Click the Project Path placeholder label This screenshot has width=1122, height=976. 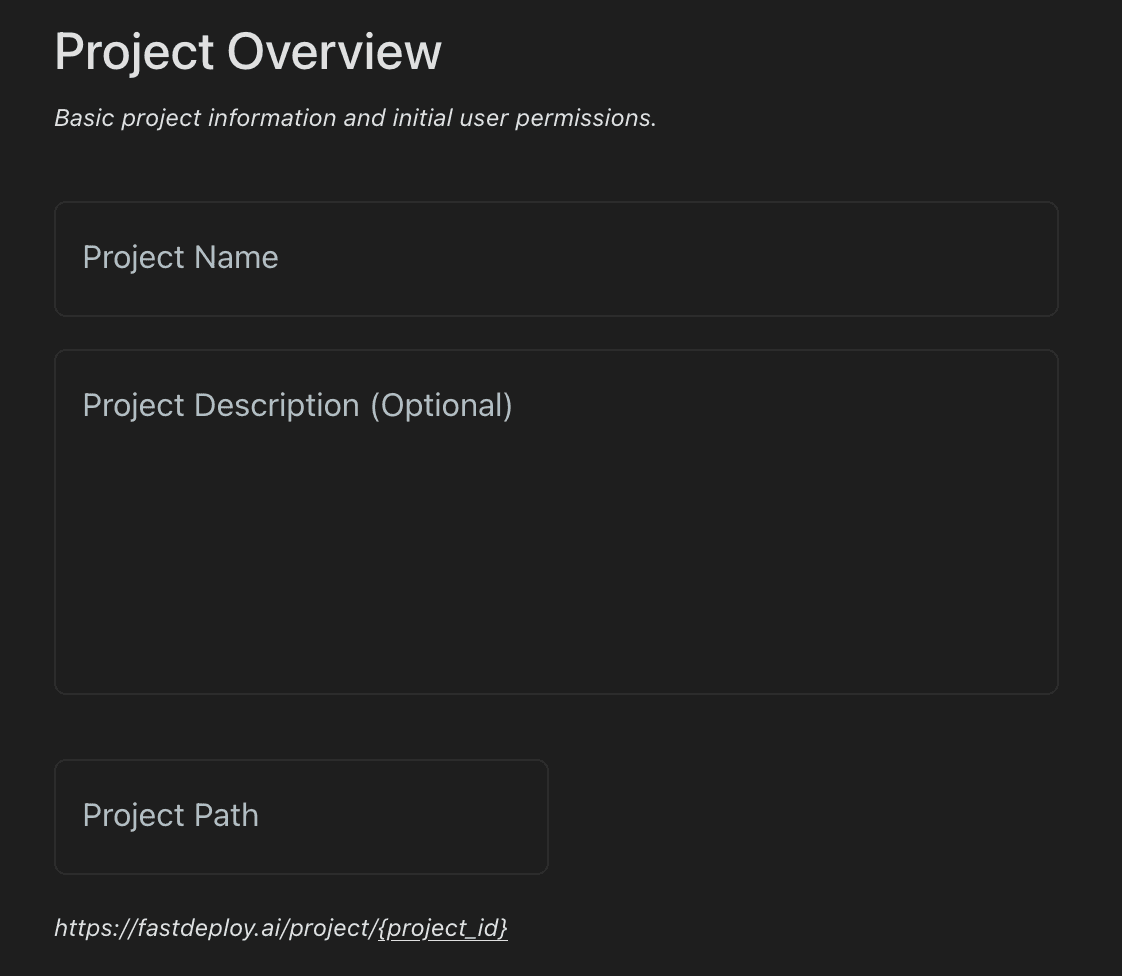(x=170, y=815)
